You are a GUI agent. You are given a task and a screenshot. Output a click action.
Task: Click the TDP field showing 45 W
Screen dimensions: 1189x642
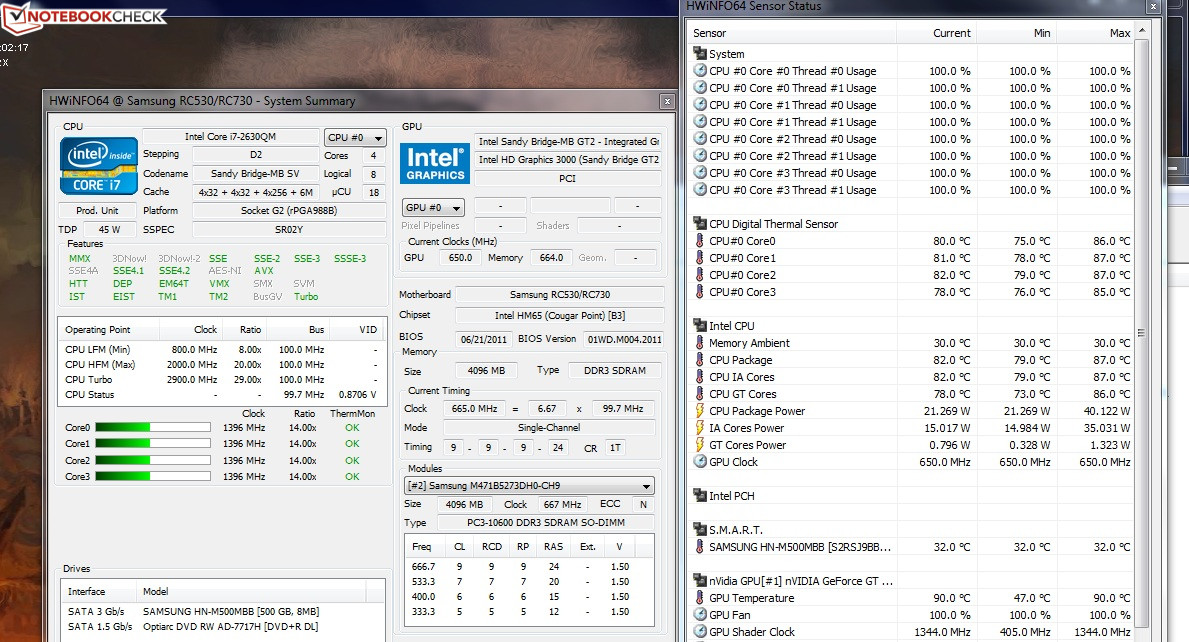(x=109, y=229)
